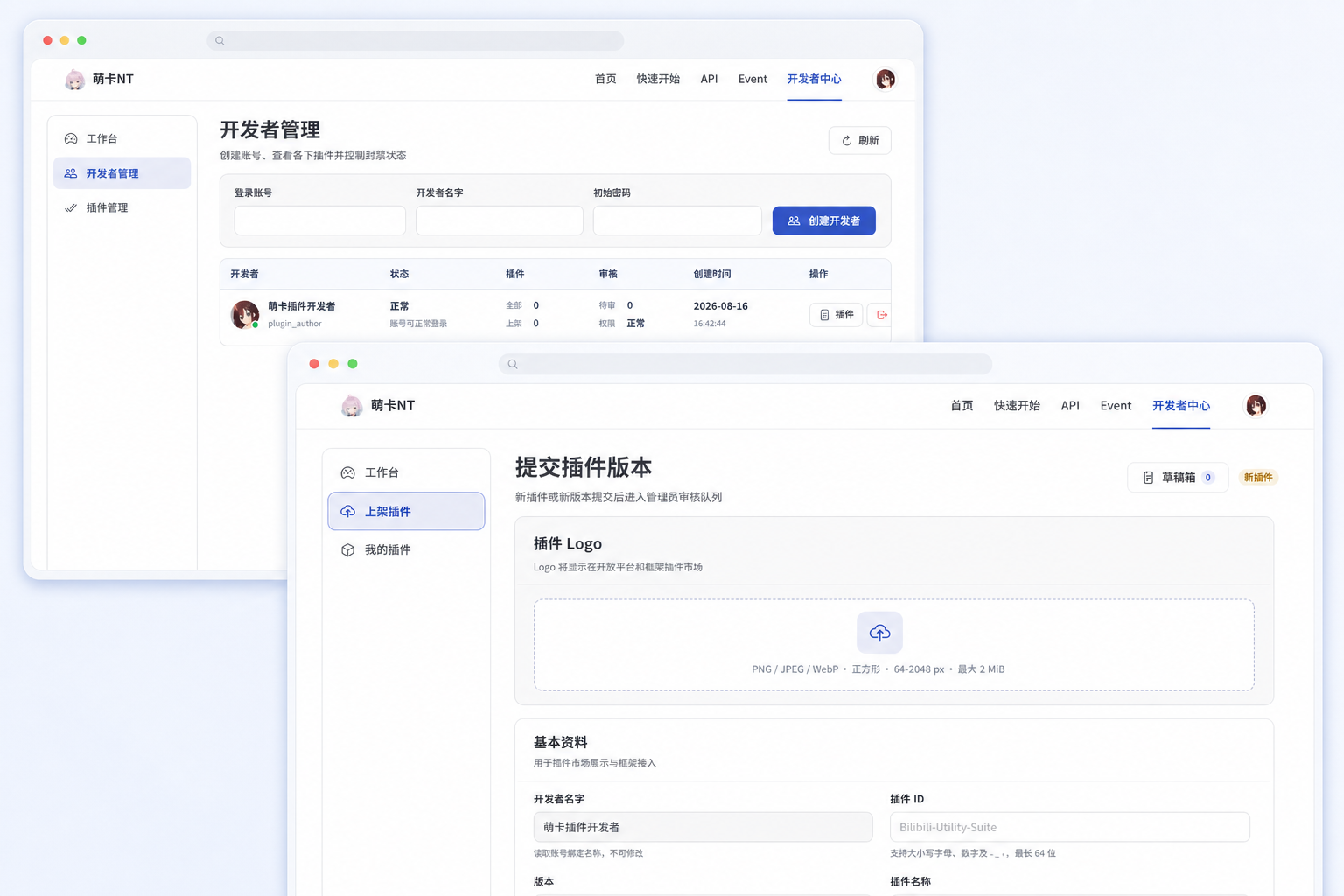Open 插件 button in 萌卡插件开发者 row
This screenshot has width=1344, height=896.
point(836,315)
